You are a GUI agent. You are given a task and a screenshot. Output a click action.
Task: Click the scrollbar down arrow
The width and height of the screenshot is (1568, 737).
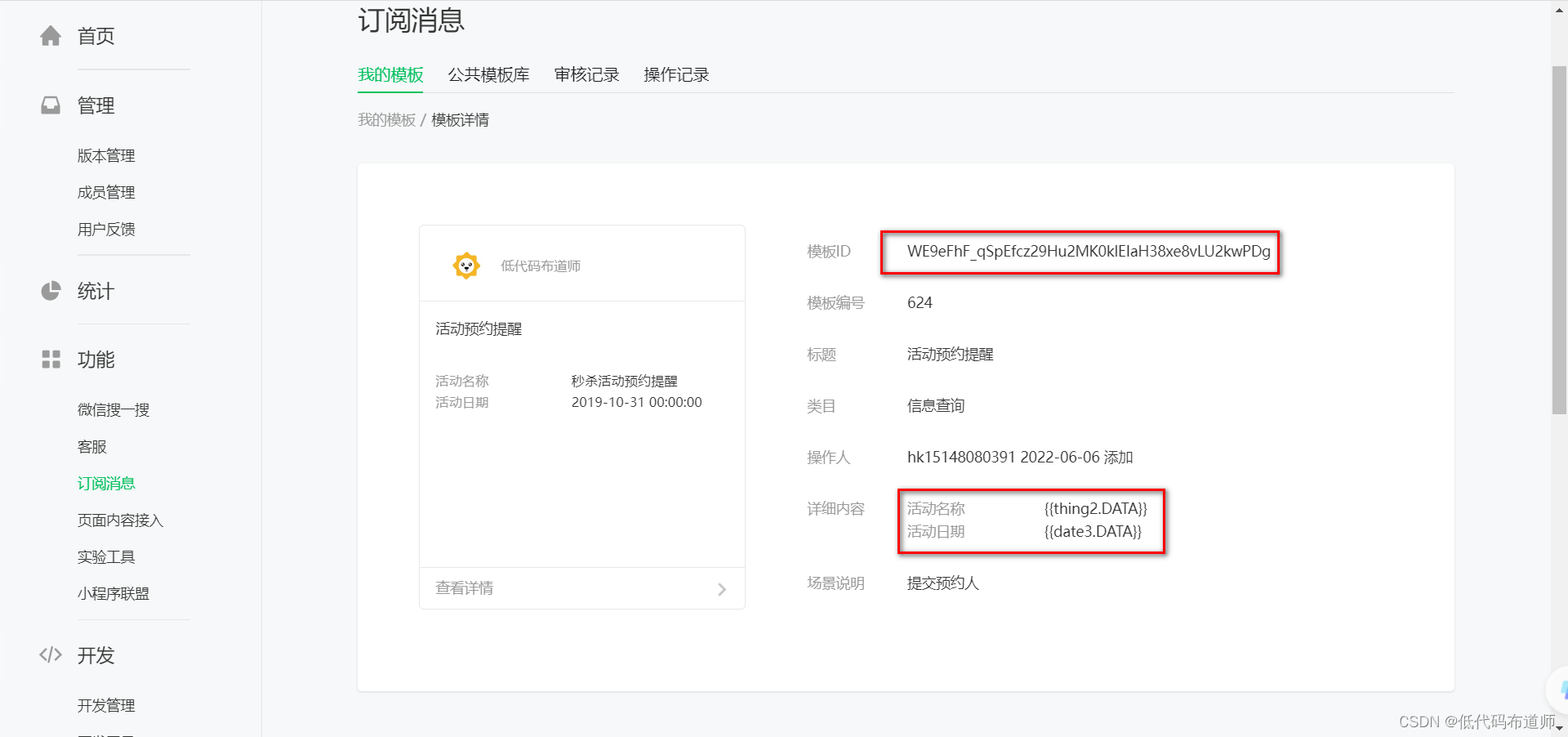[1559, 728]
